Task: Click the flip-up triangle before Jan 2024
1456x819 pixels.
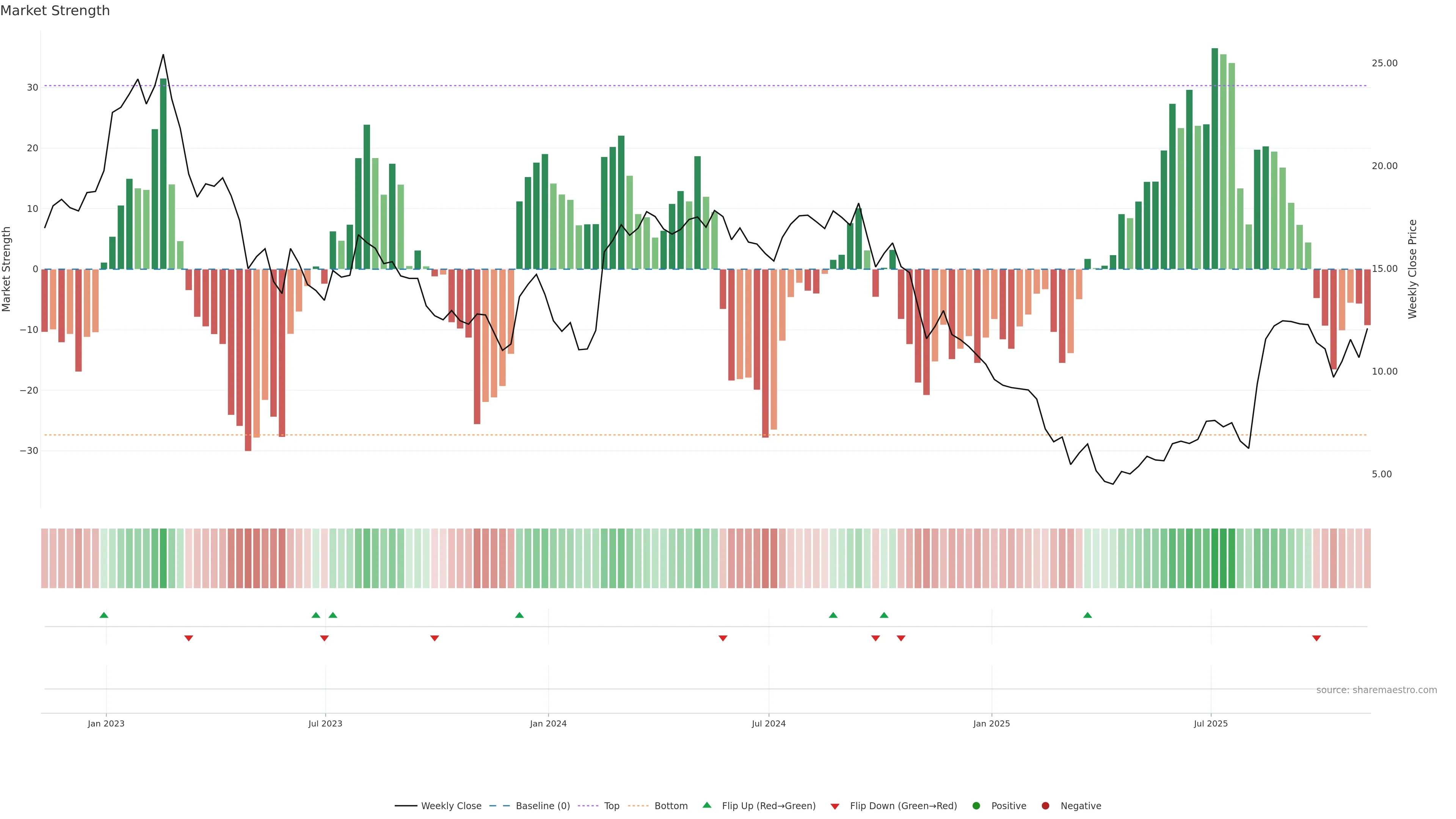Action: (x=519, y=615)
